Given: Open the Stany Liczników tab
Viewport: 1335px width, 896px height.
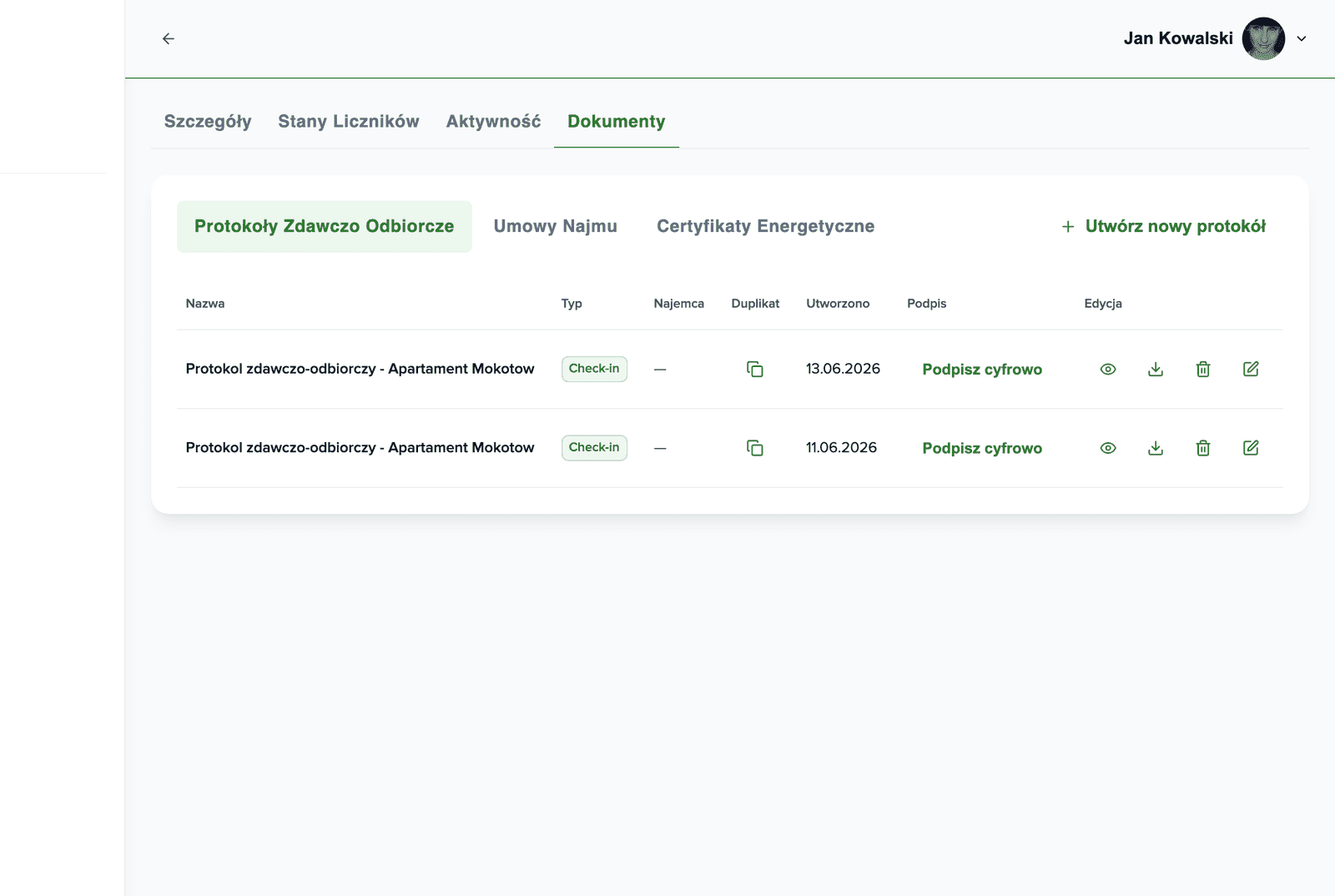Looking at the screenshot, I should click(x=349, y=122).
